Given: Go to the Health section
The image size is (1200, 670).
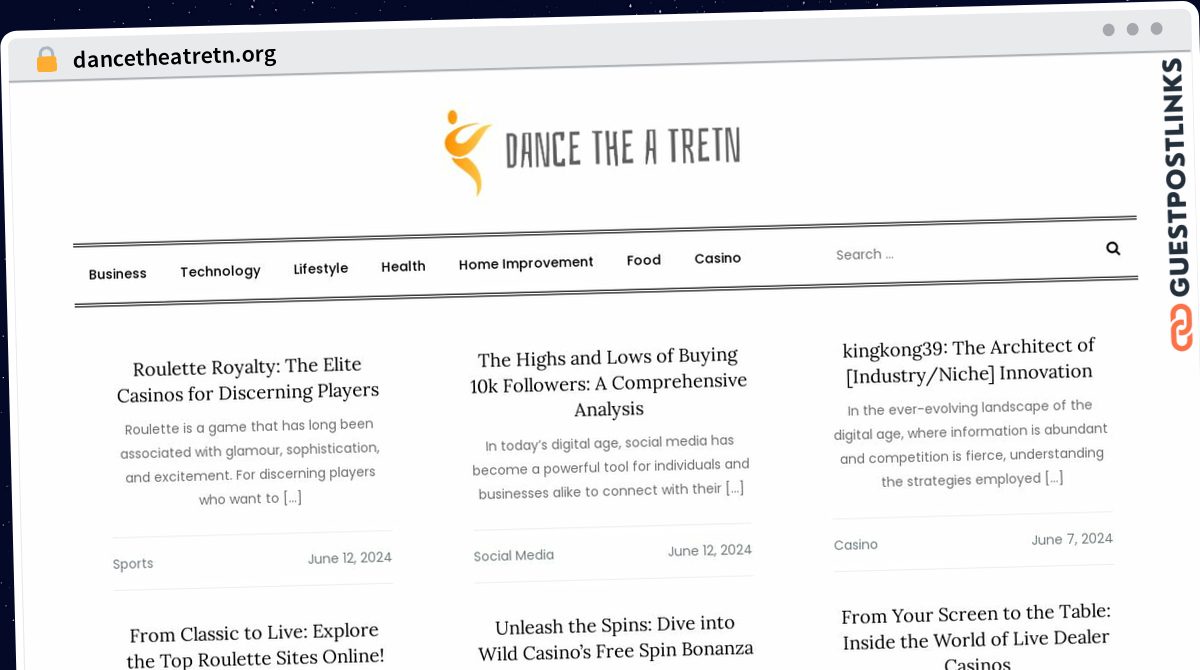Looking at the screenshot, I should [x=403, y=266].
